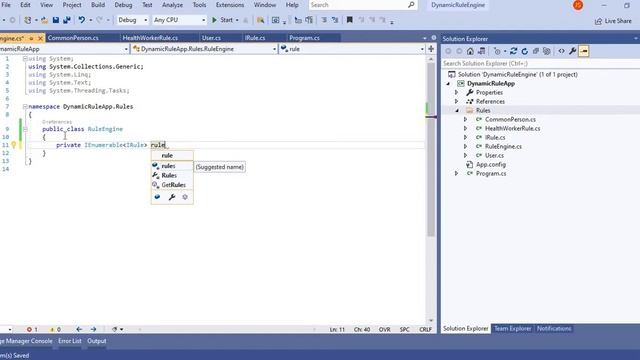Collapse the Rules folder
Viewport: 640px width, 360px height.
click(457, 111)
